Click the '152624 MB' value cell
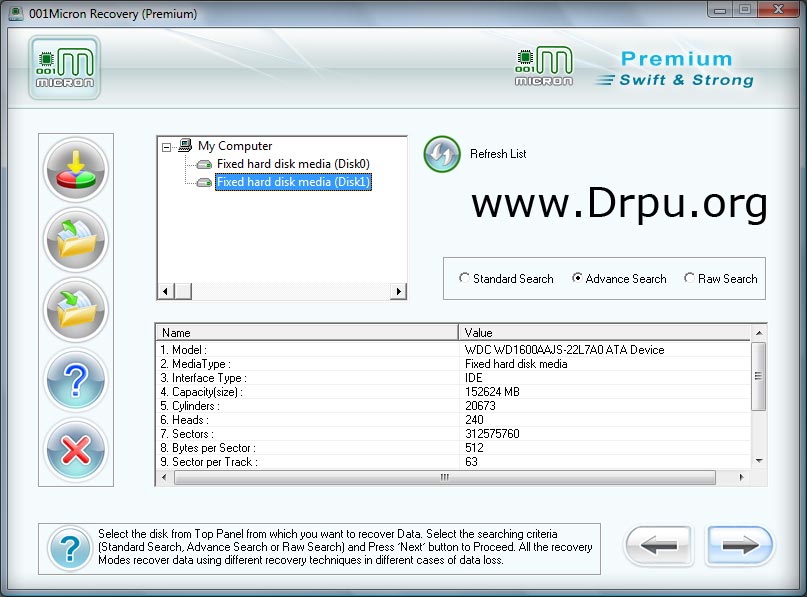 (x=492, y=392)
